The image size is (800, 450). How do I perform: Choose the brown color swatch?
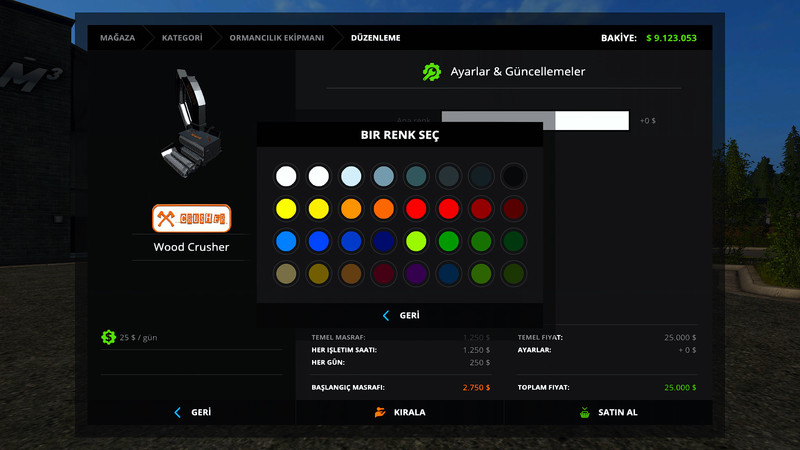click(351, 273)
